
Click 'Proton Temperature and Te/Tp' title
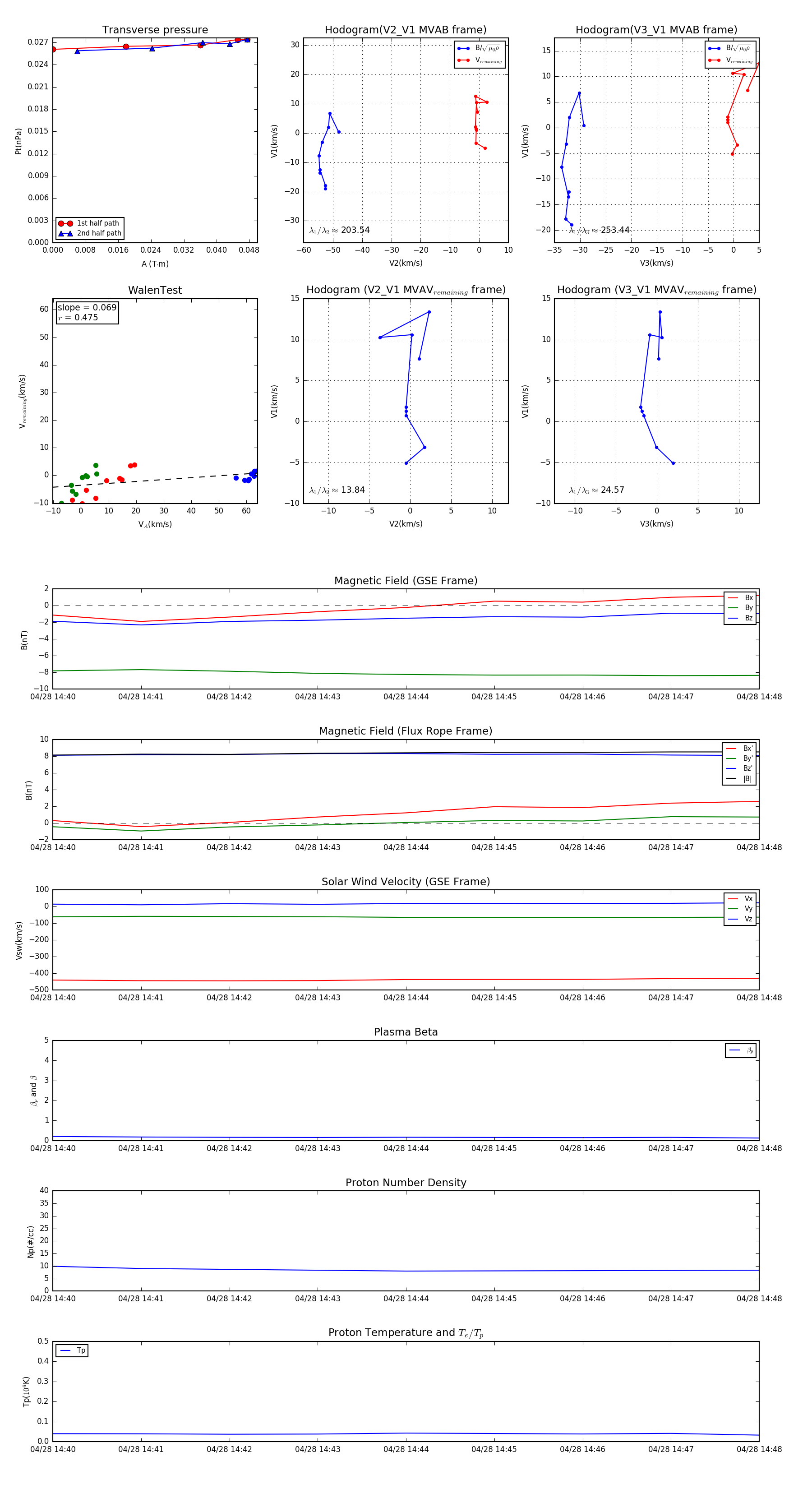(x=406, y=1333)
